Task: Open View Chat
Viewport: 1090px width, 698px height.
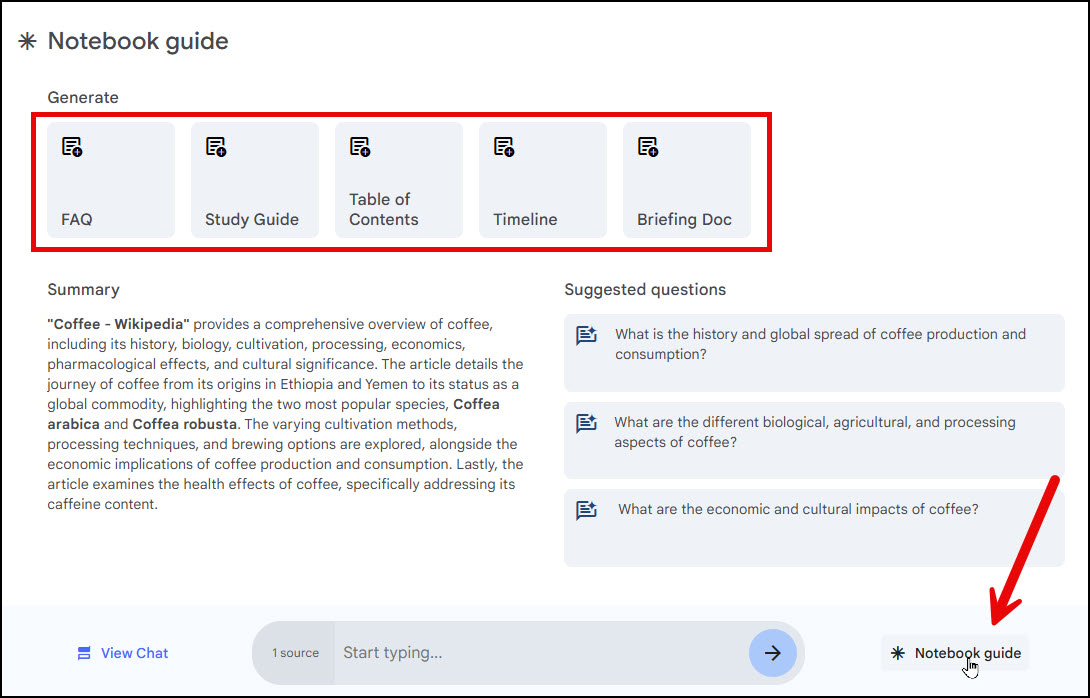Action: [x=122, y=653]
